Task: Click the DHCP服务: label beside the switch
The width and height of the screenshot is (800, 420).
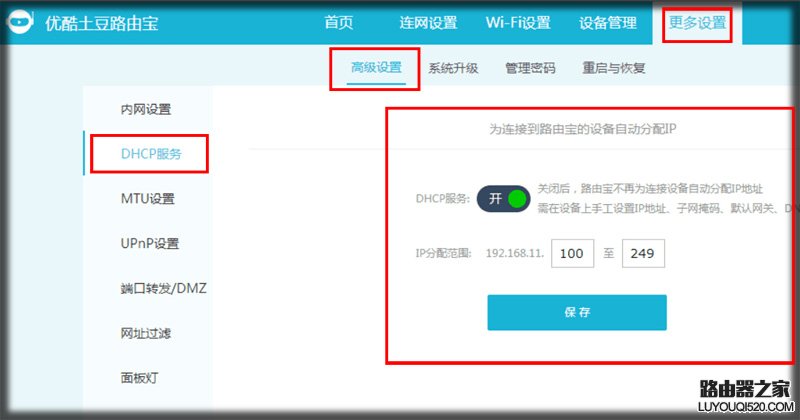Action: tap(442, 199)
